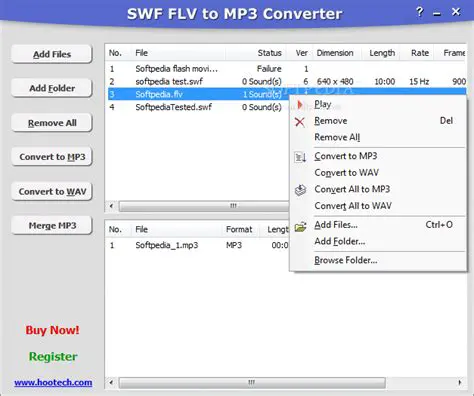Open the help question mark icon
474x396 pixels.
coord(419,12)
